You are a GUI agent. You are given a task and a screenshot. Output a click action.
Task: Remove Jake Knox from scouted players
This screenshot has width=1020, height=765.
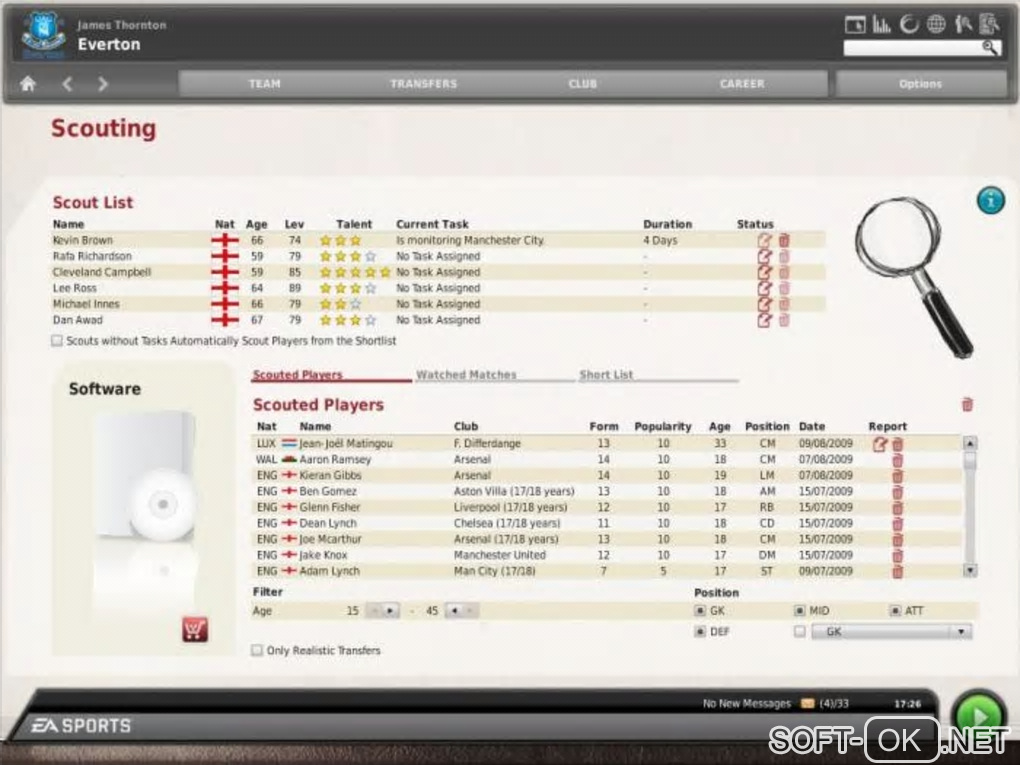coord(897,556)
